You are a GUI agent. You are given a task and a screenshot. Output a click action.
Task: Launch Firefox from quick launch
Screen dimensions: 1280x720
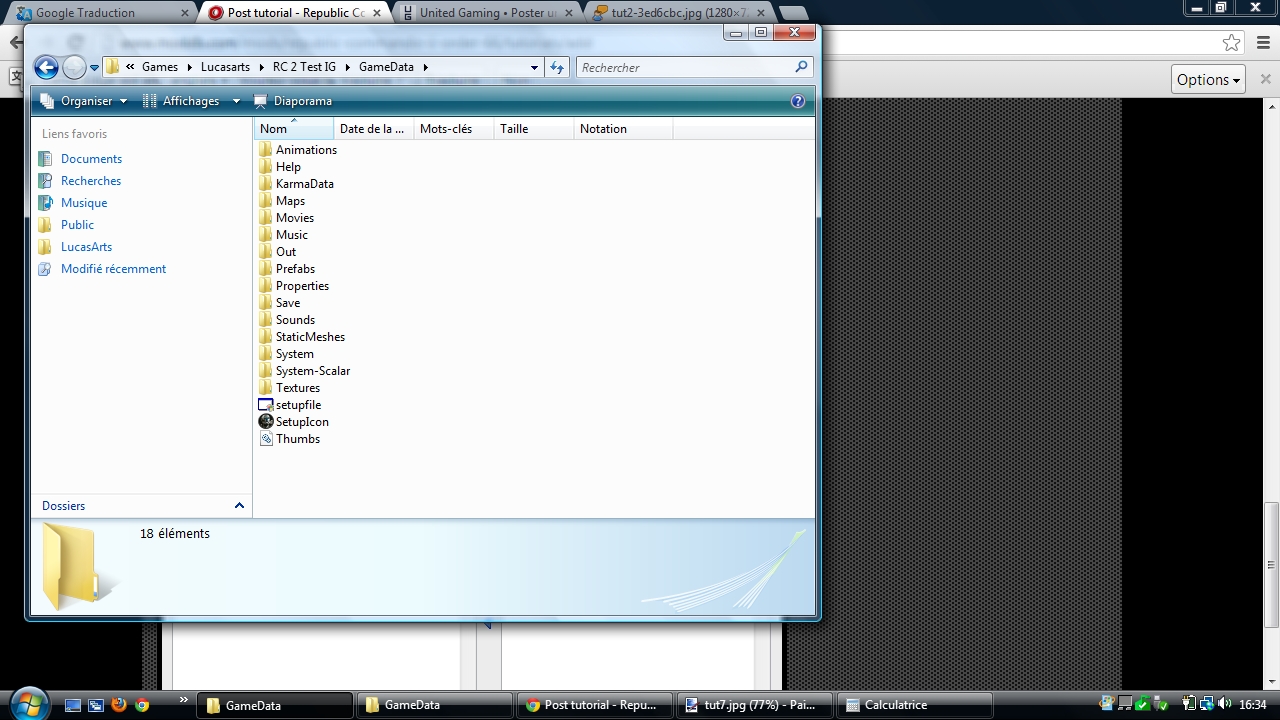pos(119,705)
